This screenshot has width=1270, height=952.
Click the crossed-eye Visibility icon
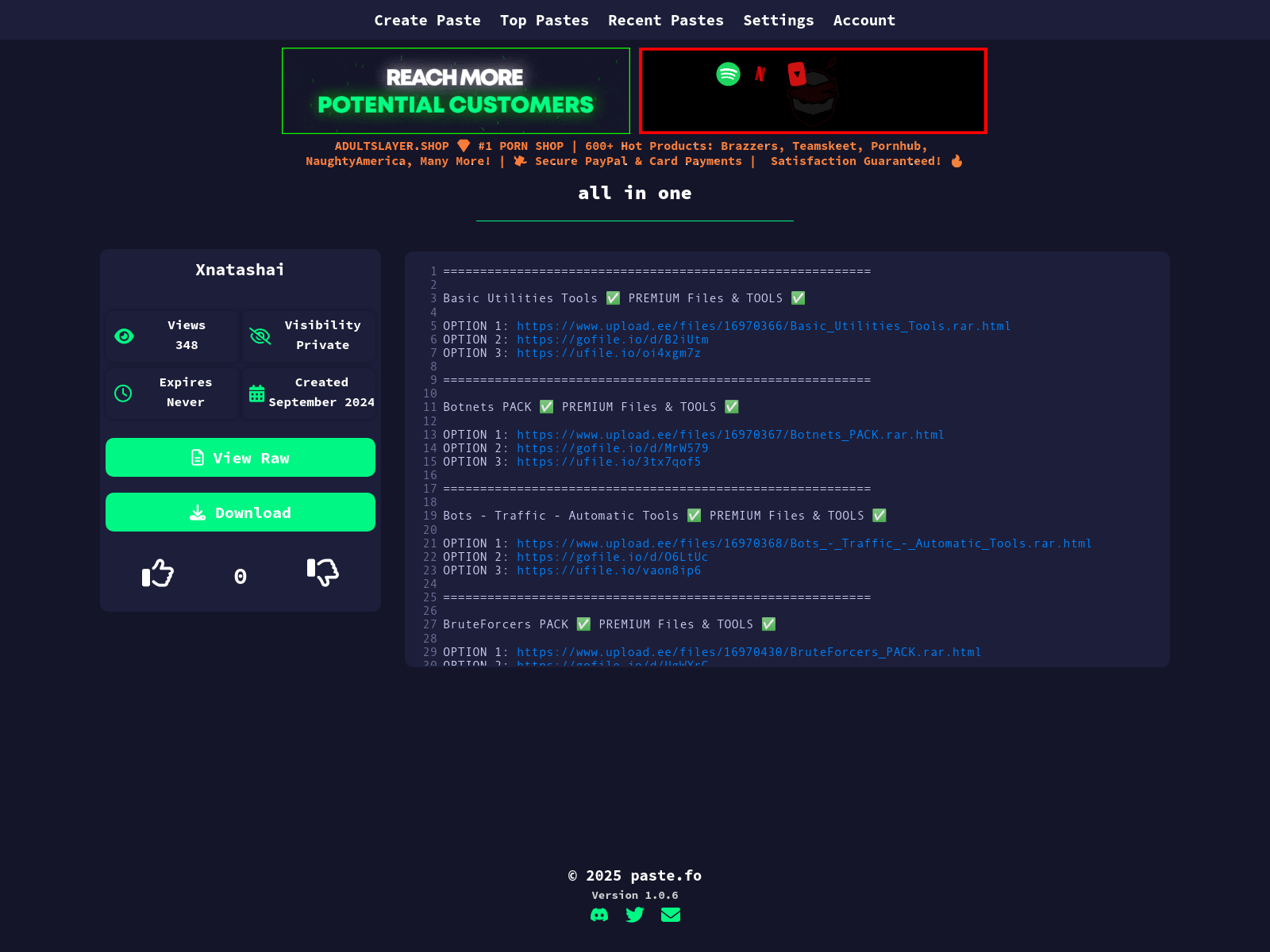(260, 336)
